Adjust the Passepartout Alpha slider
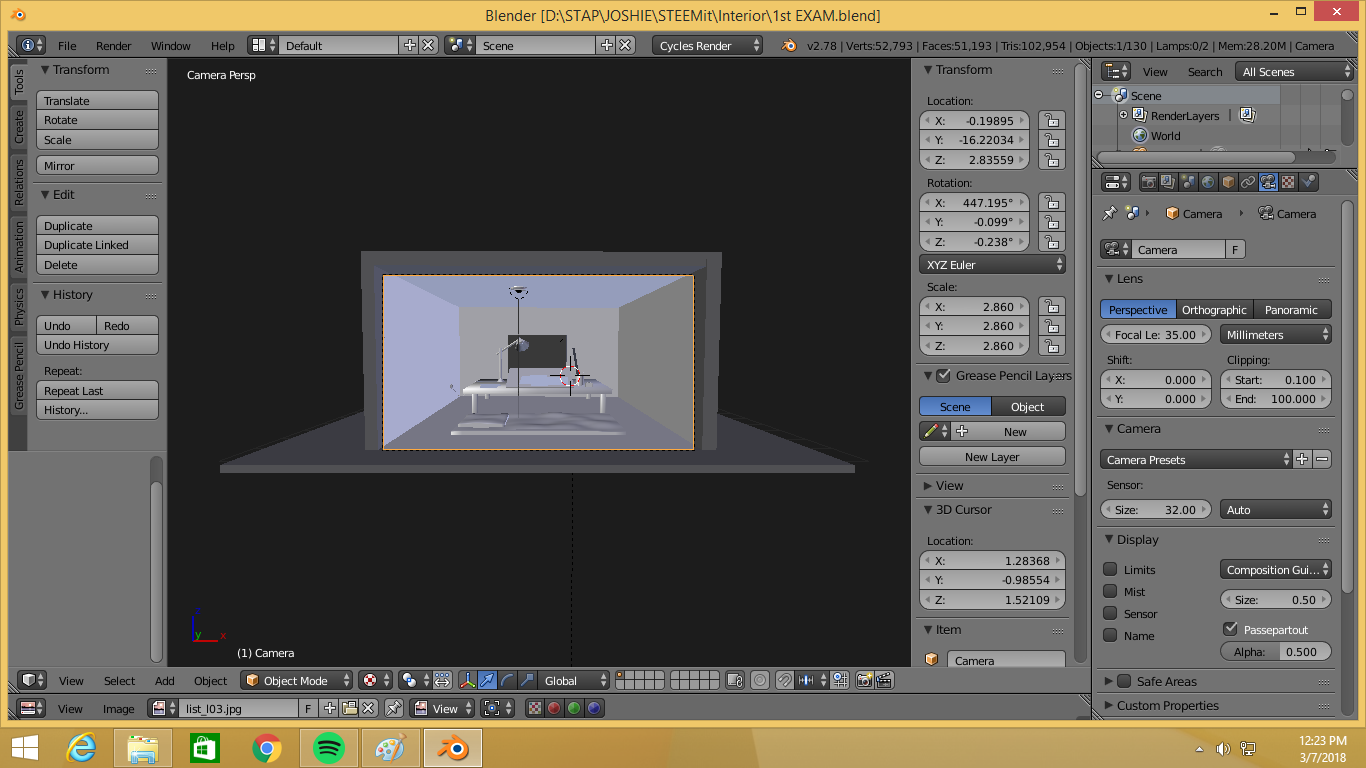Viewport: 1366px width, 768px height. tap(1276, 651)
